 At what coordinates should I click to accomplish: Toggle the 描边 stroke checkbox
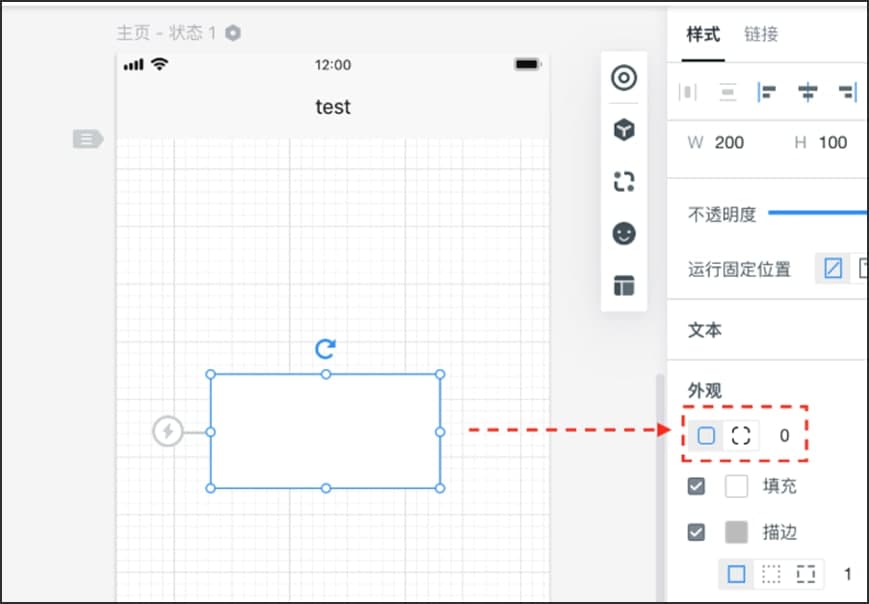pos(696,533)
